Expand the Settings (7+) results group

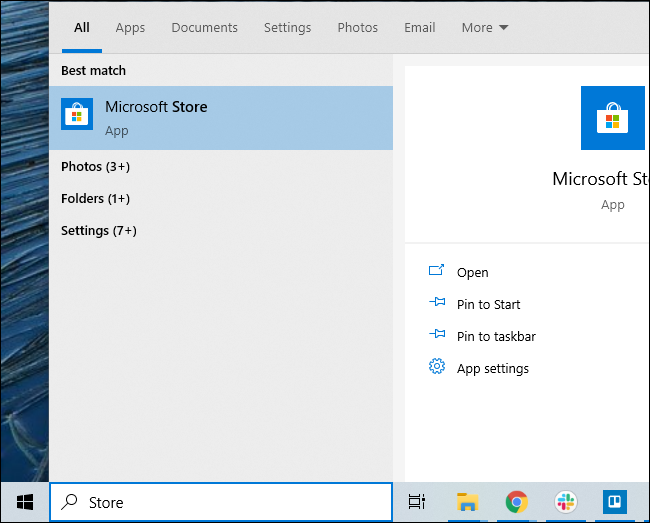click(98, 231)
